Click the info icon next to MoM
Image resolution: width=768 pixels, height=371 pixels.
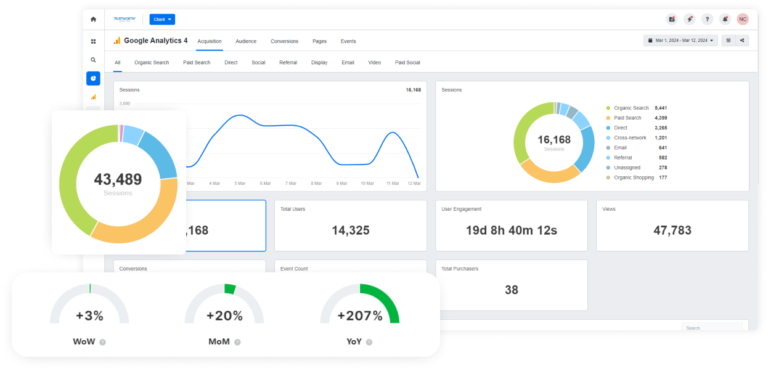click(237, 342)
